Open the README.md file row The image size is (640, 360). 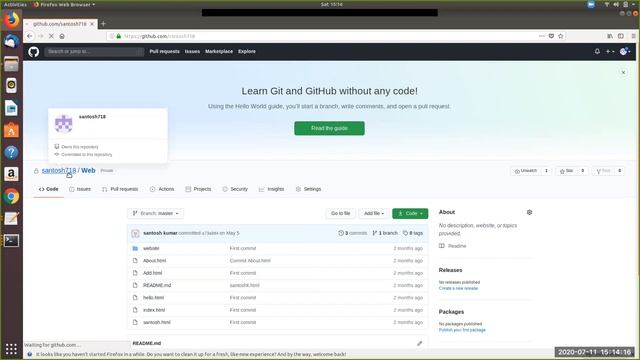(278, 285)
